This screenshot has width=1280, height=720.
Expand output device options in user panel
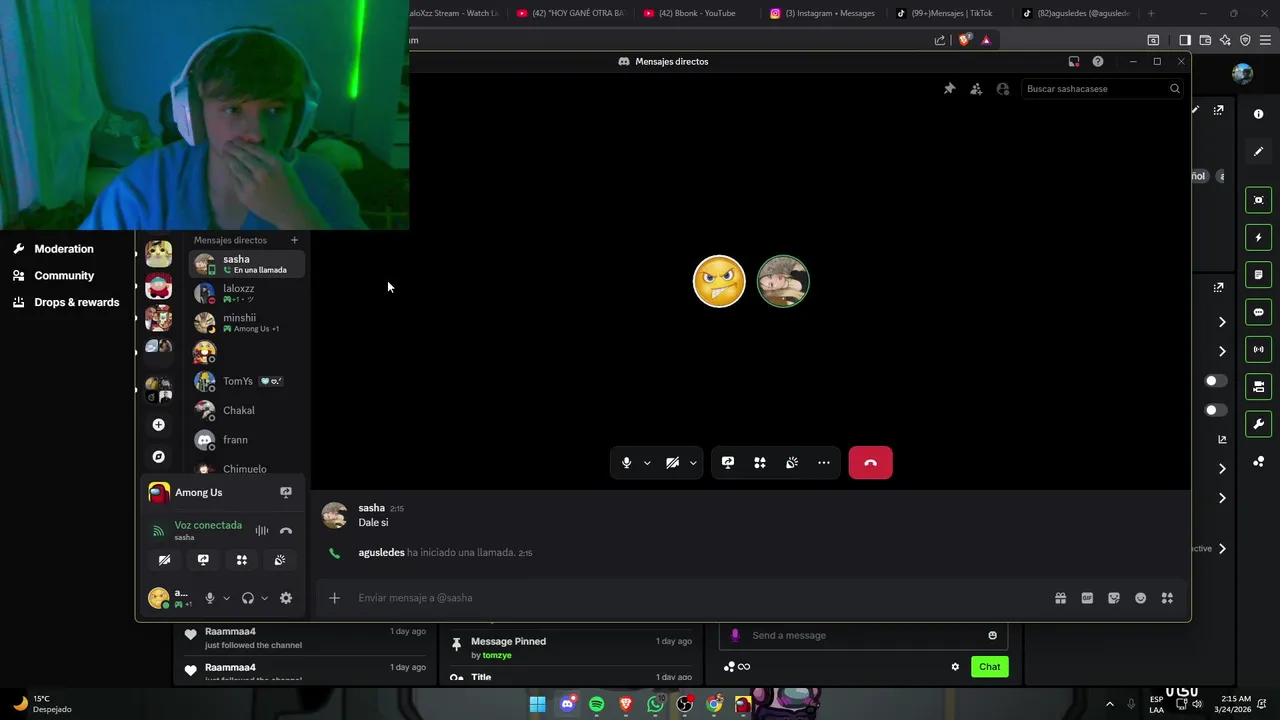pyautogui.click(x=264, y=598)
